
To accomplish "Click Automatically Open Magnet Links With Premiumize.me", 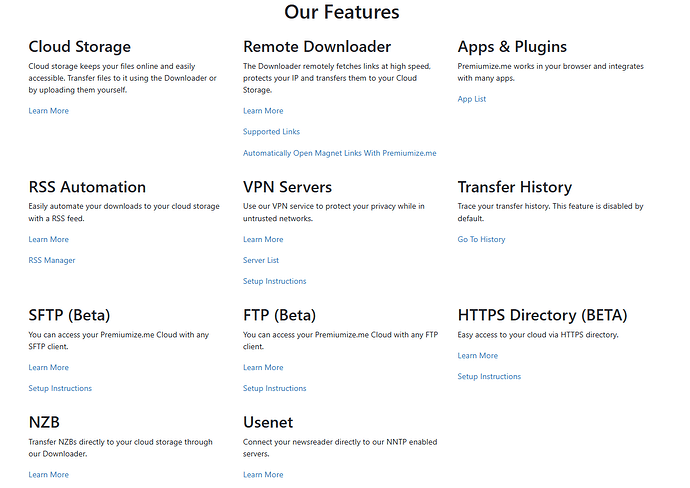I will click(340, 153).
